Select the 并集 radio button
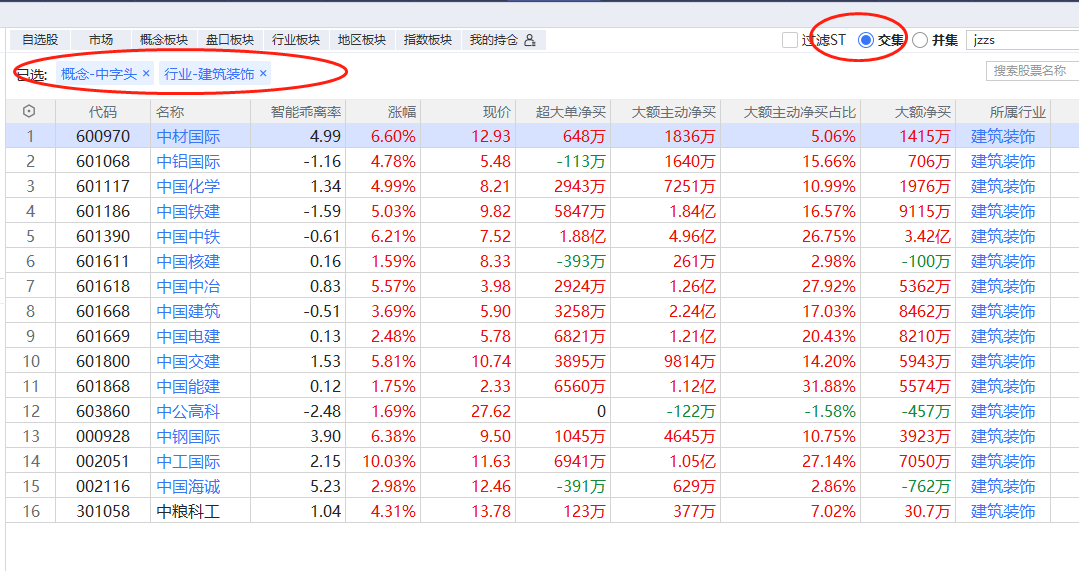This screenshot has width=1079, height=571. pos(920,40)
